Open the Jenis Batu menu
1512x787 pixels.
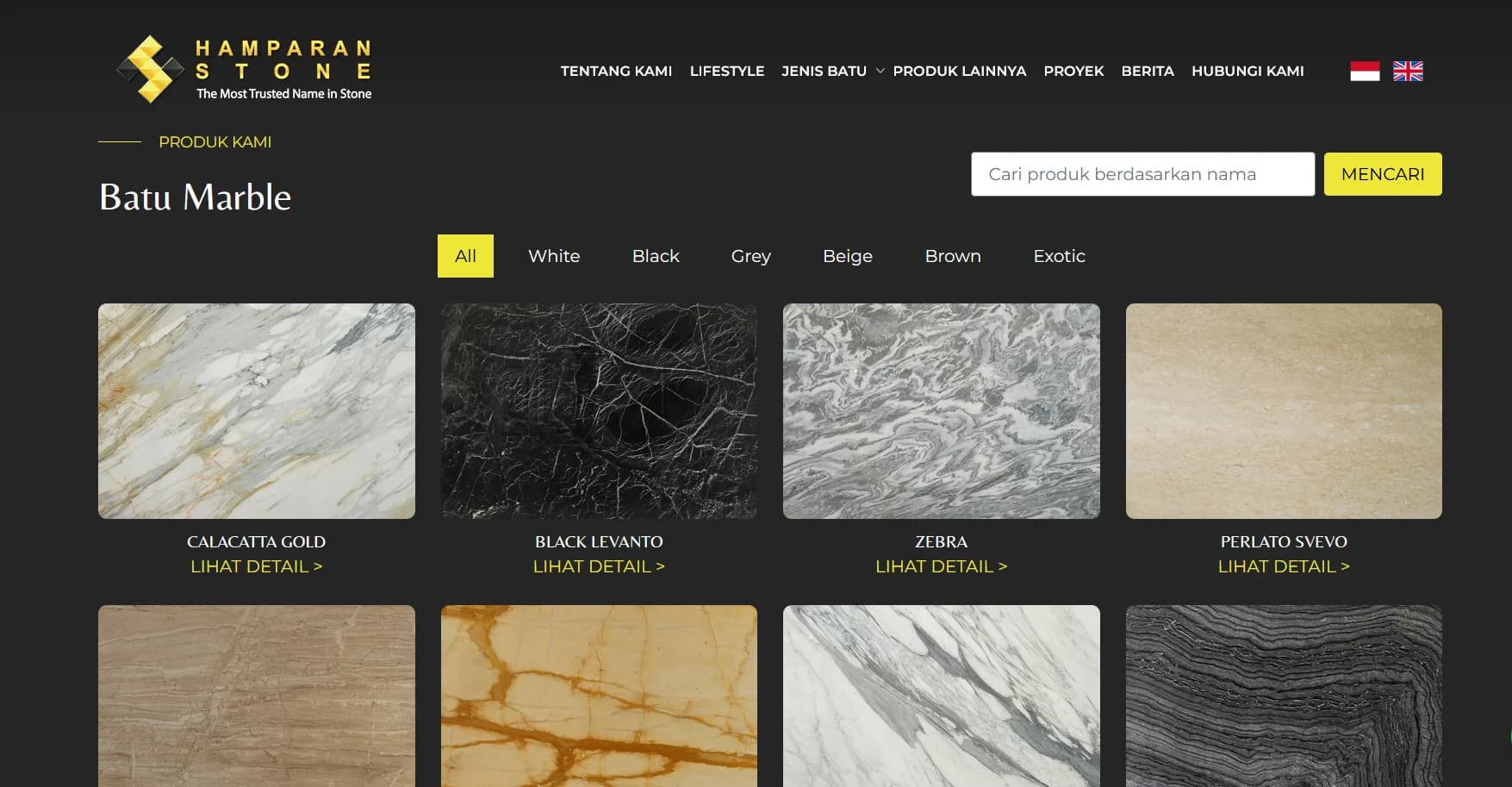(824, 71)
